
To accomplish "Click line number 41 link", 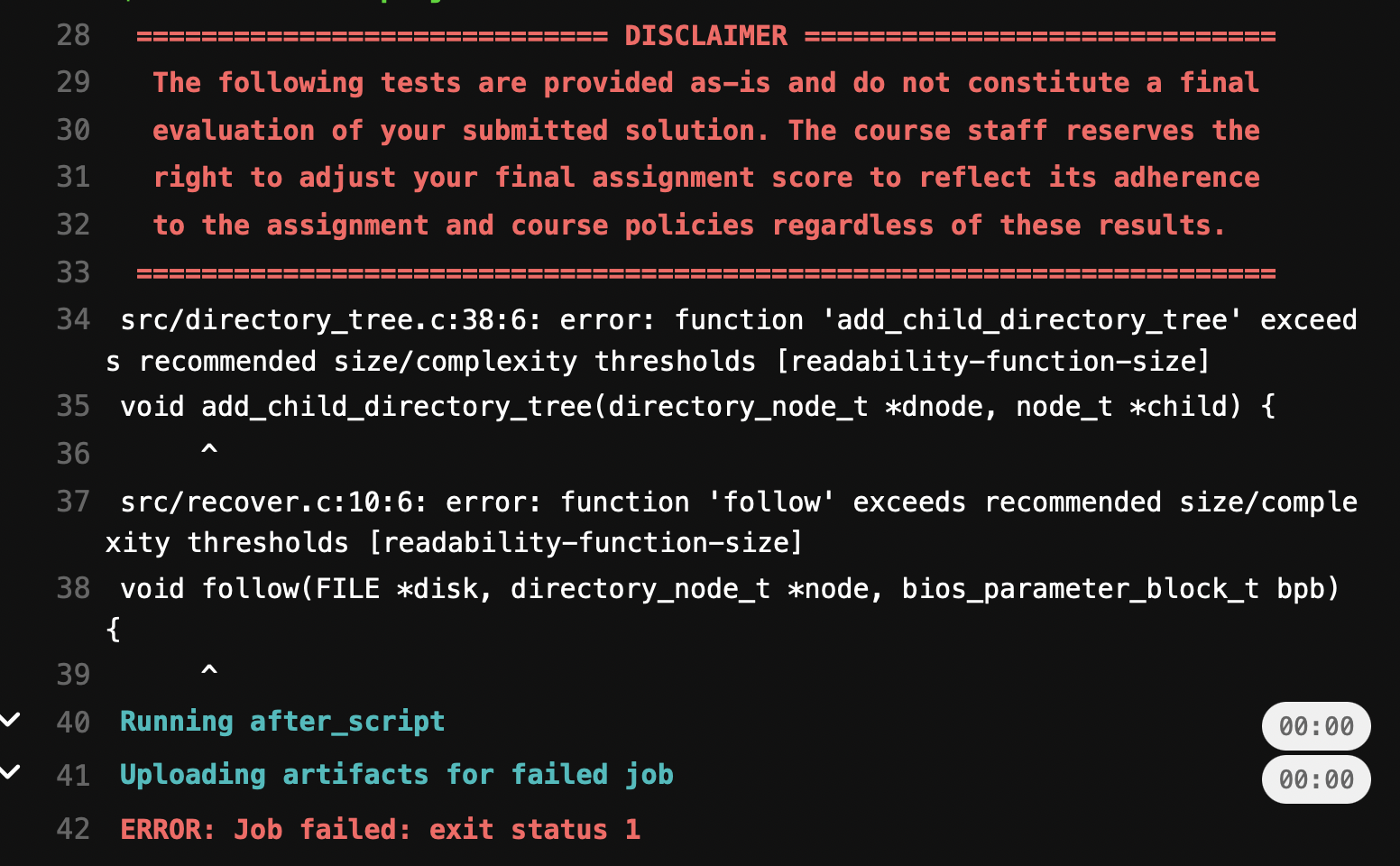I will [73, 776].
